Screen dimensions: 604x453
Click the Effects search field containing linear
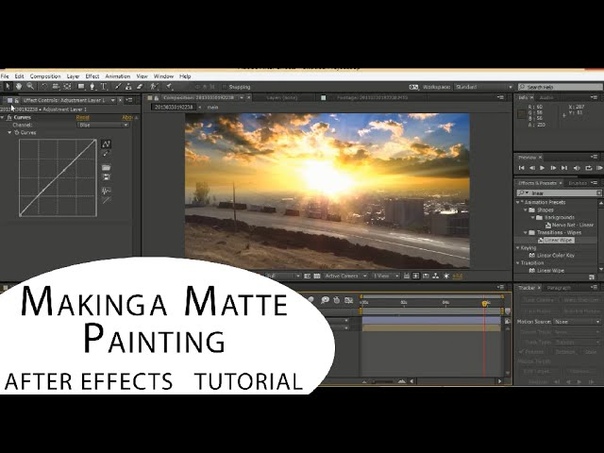click(559, 193)
